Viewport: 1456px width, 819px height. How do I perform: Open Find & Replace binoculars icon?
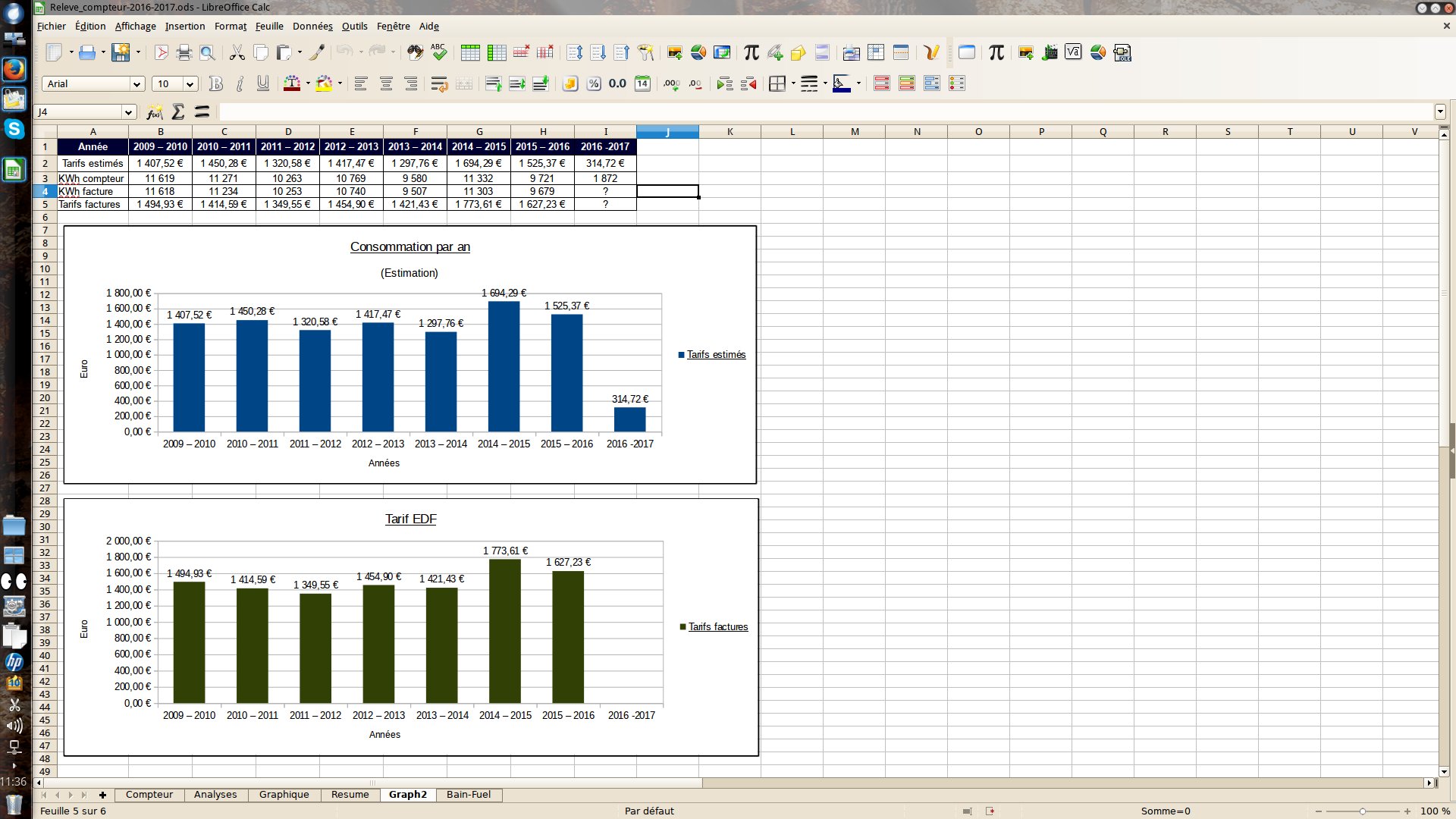click(x=414, y=52)
